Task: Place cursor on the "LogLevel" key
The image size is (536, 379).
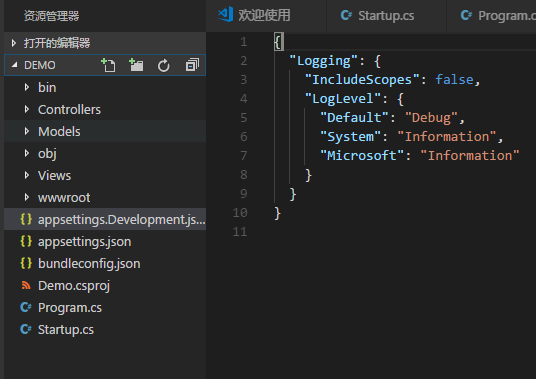Action: coord(343,99)
